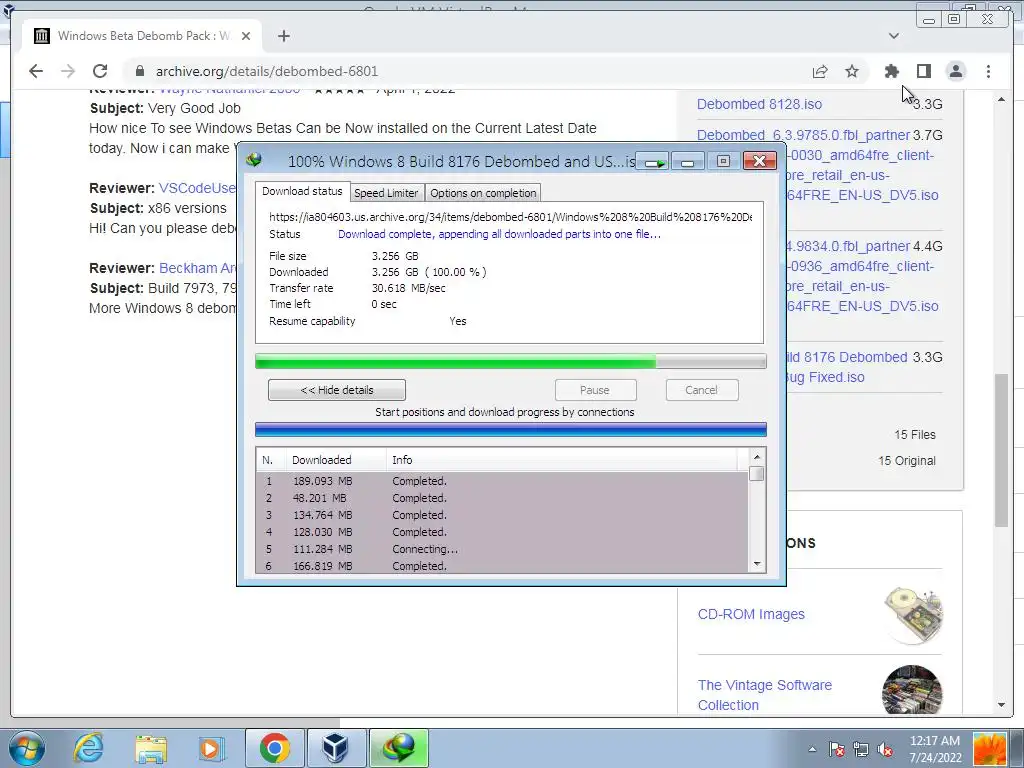Select connection row 3 with 134.764 MB

point(502,515)
